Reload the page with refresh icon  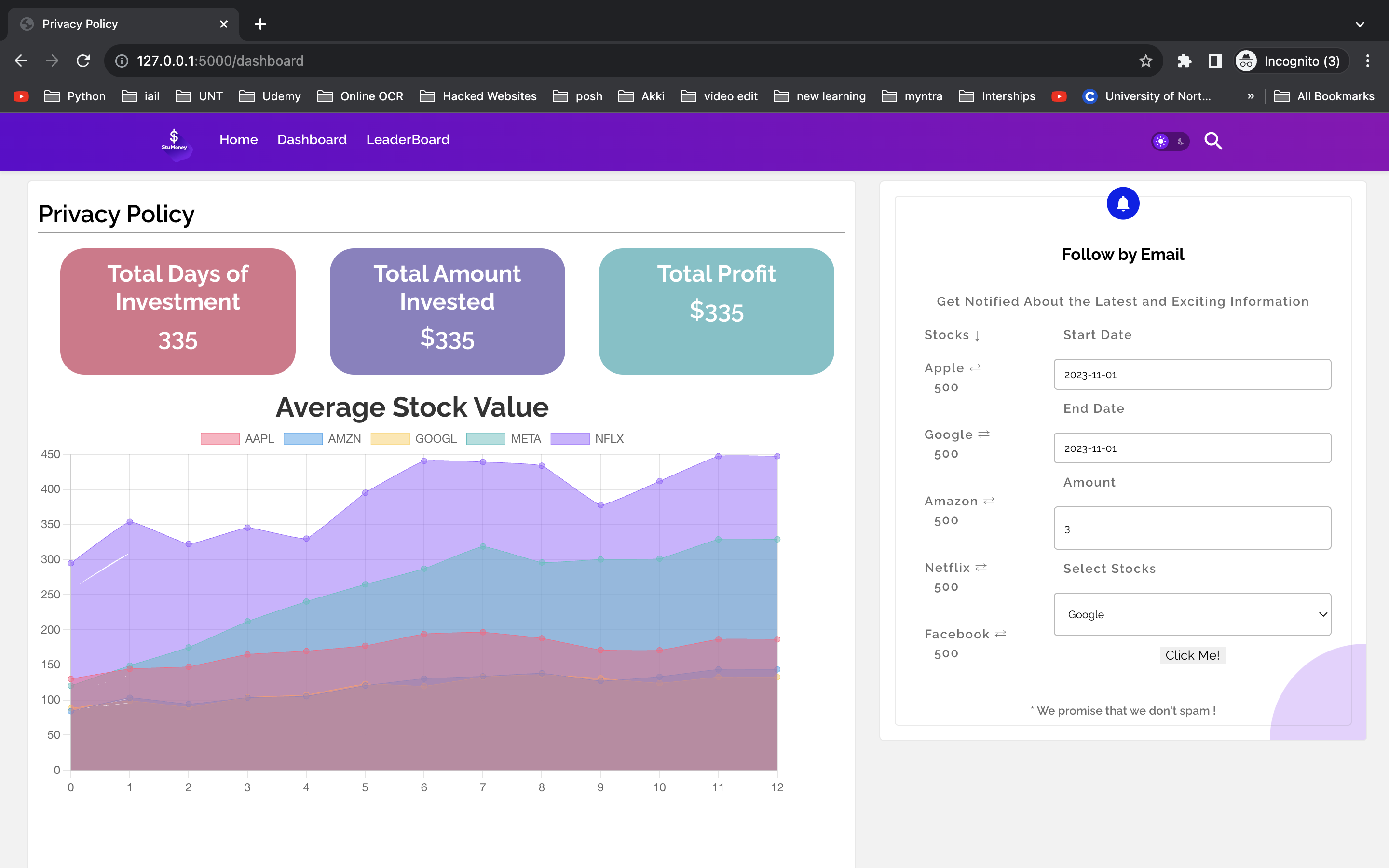(x=83, y=61)
